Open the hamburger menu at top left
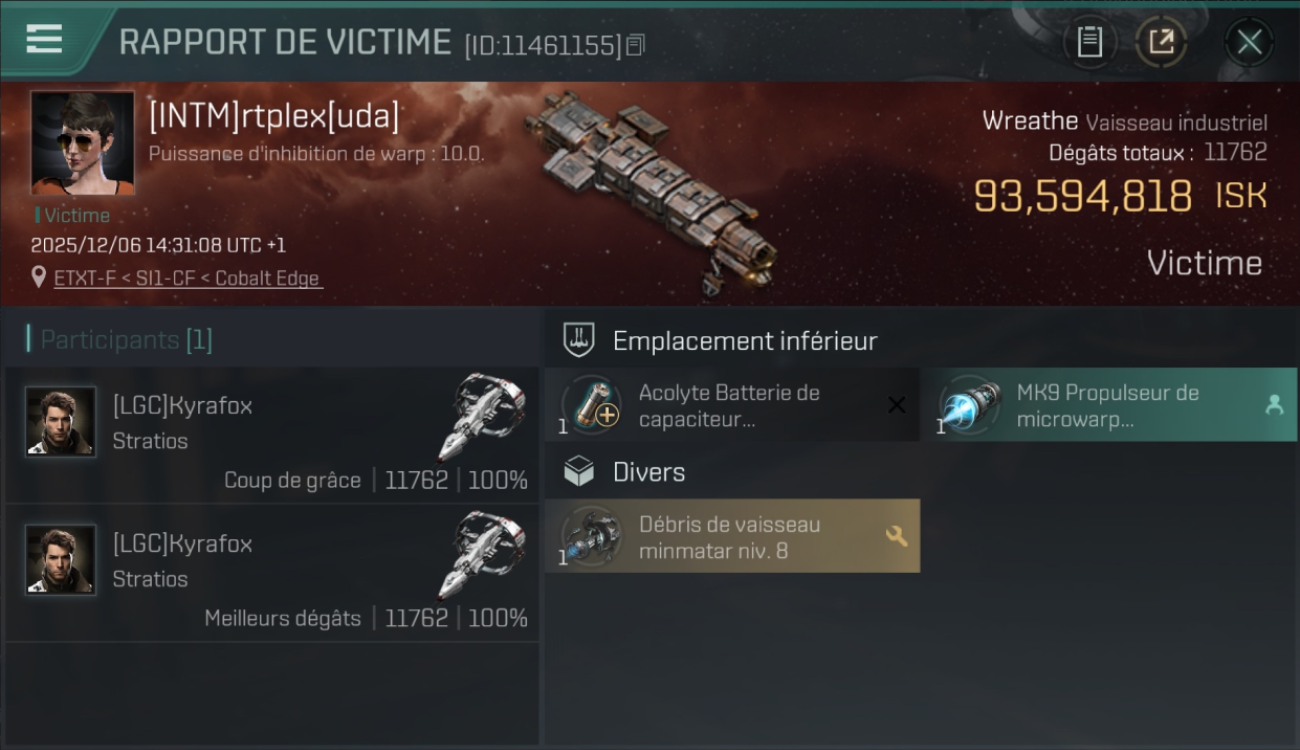The height and width of the screenshot is (750, 1300). pos(44,39)
